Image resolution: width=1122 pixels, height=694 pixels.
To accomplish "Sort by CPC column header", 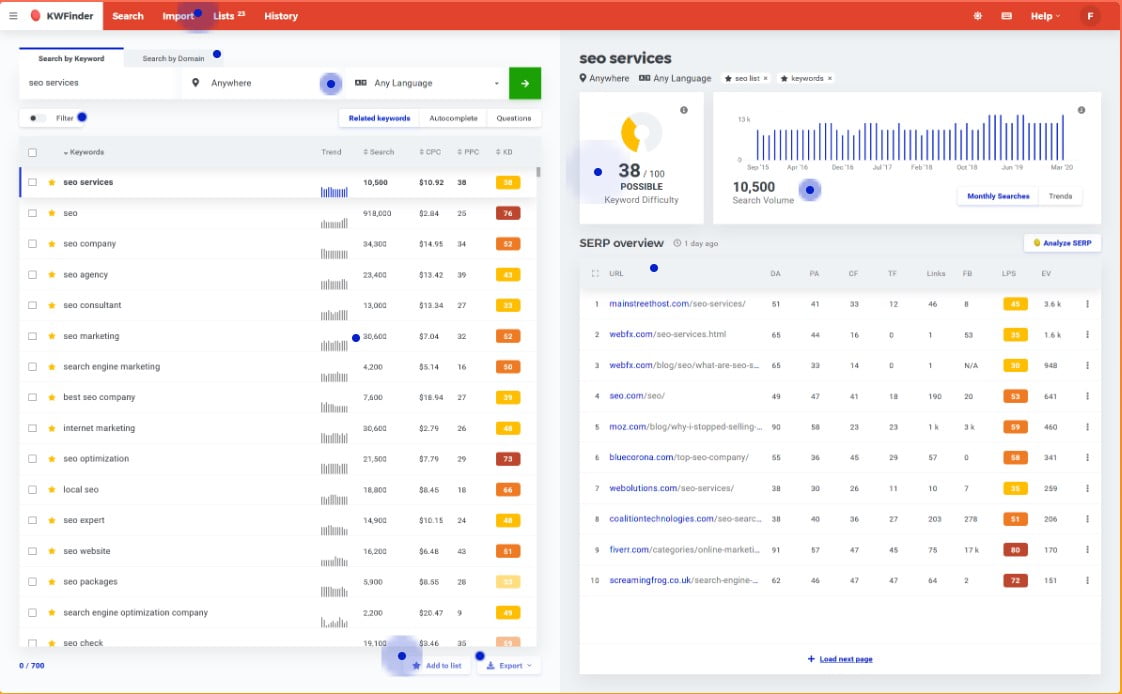I will click(x=430, y=152).
